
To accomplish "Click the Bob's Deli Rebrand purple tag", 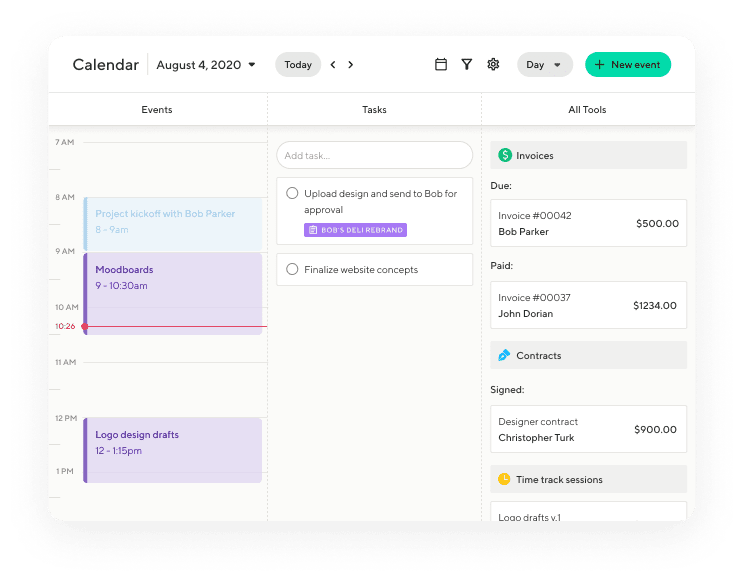I will click(x=355, y=230).
